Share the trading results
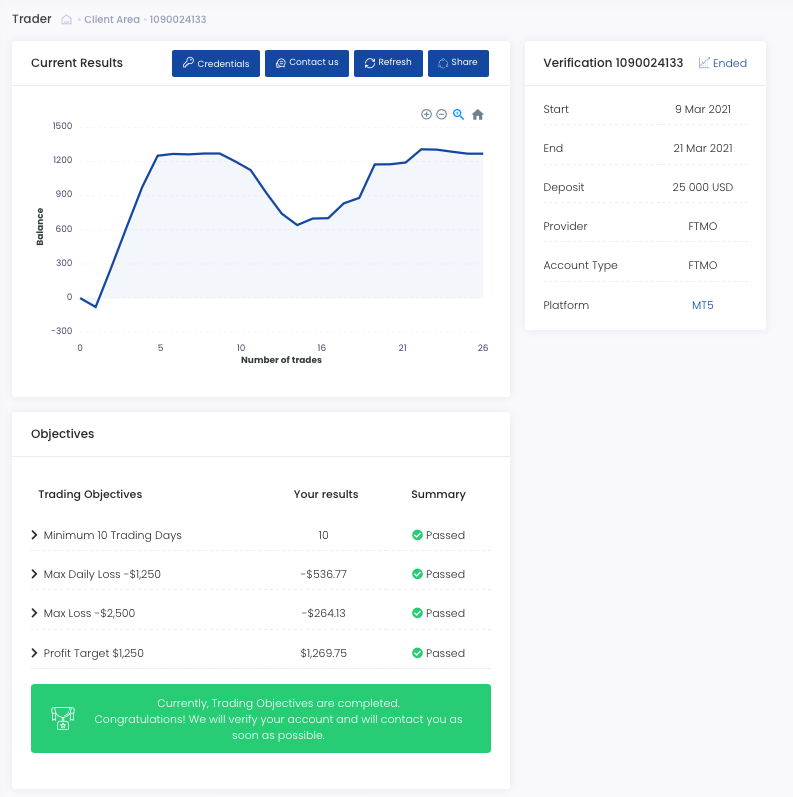The image size is (793, 797). click(458, 63)
